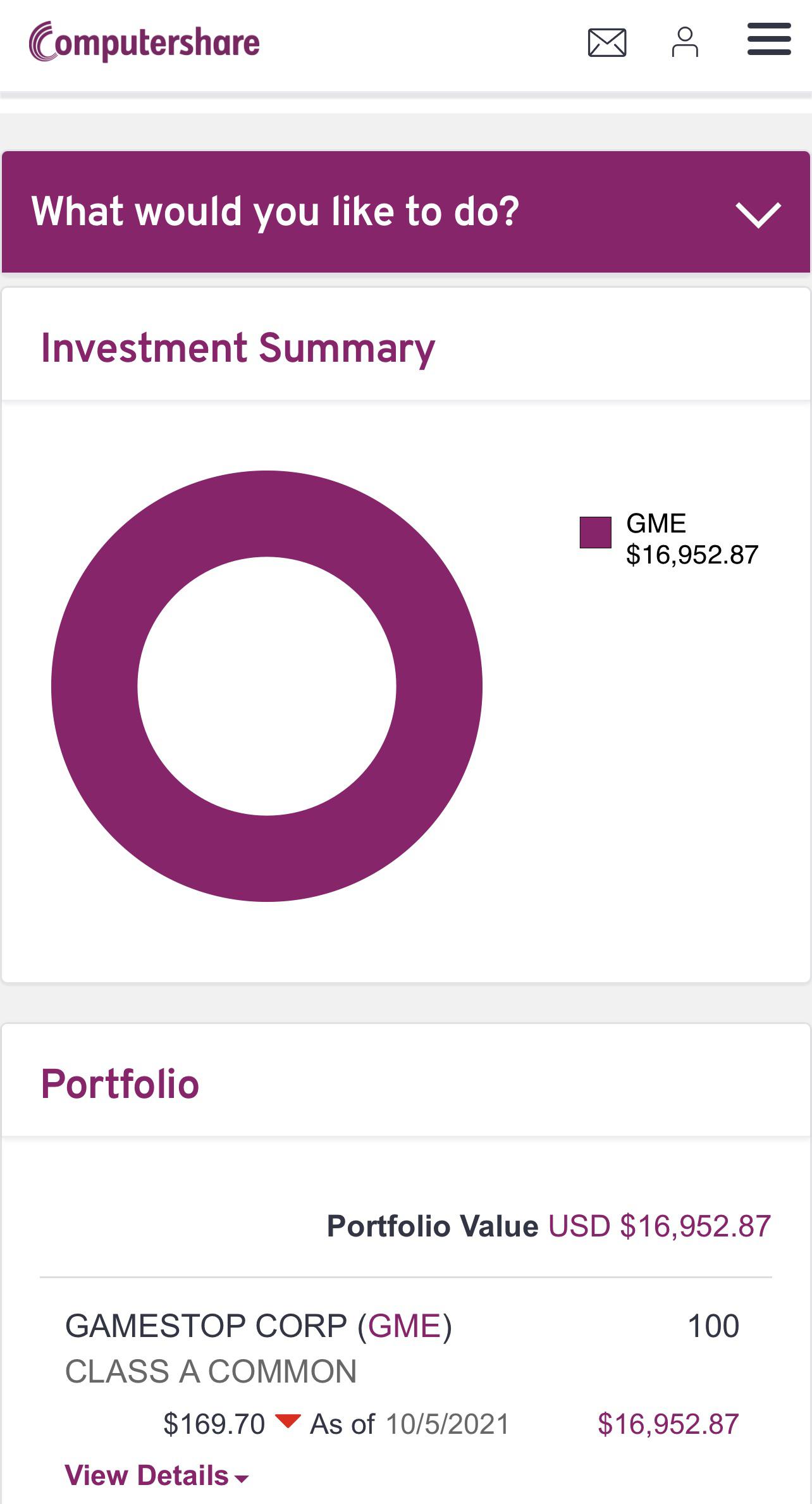
Task: Click the $169.70 share price
Action: click(214, 1424)
